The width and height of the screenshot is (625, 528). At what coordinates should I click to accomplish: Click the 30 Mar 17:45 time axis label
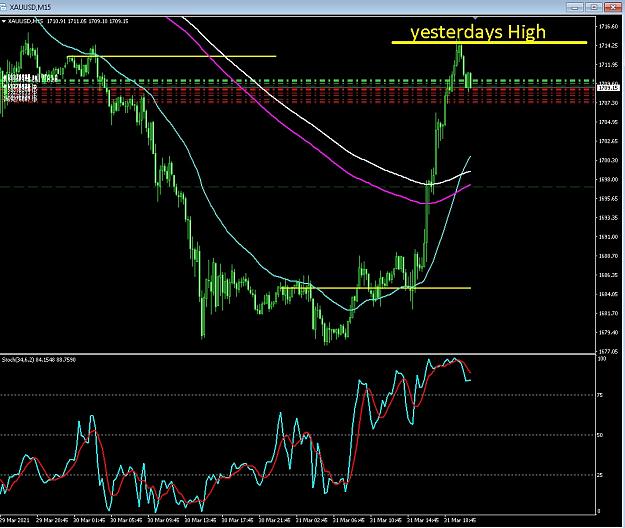pos(238,520)
